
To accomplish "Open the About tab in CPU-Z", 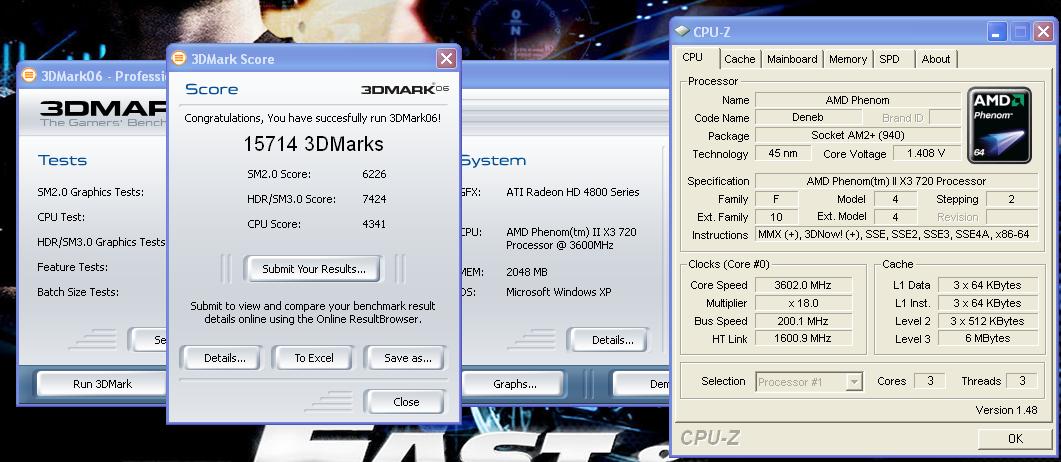I will pyautogui.click(x=936, y=59).
